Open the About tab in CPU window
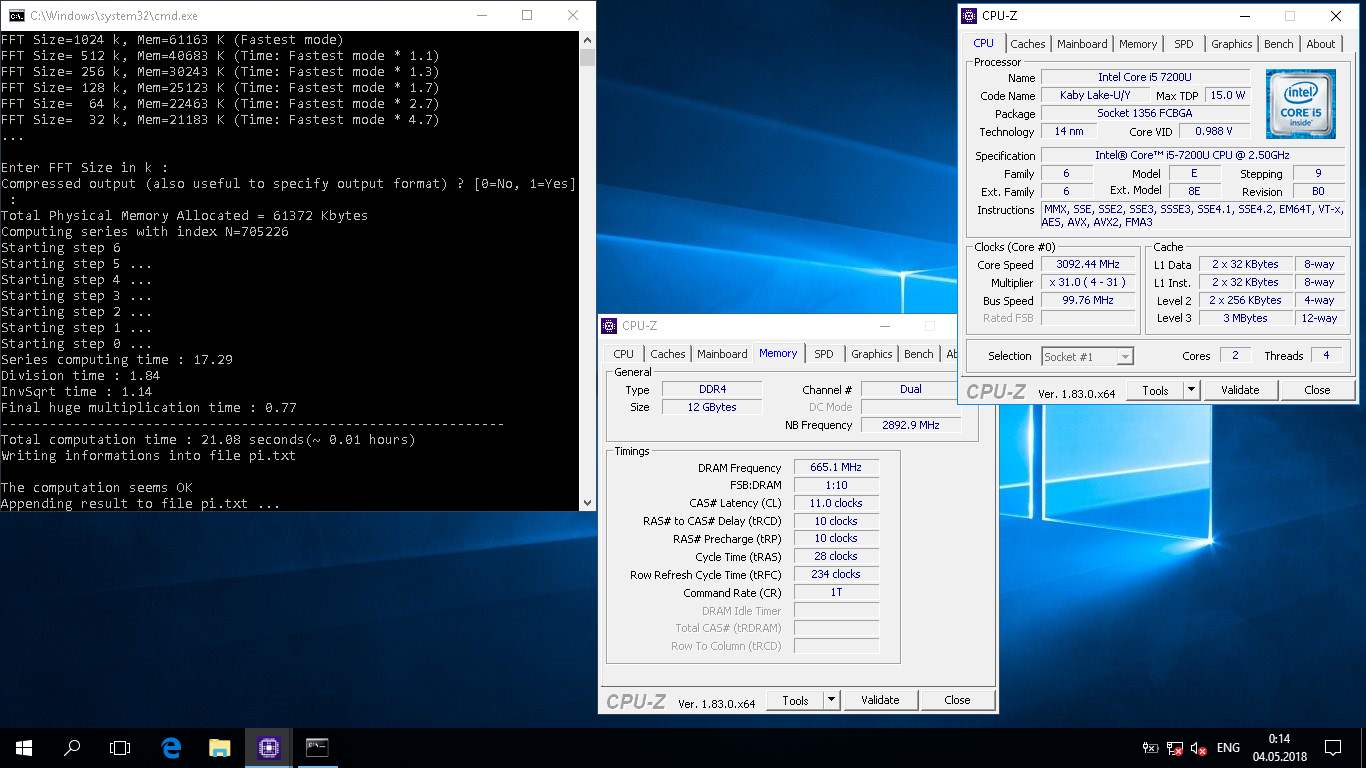Screen dimensions: 1366x768 [x=1320, y=44]
